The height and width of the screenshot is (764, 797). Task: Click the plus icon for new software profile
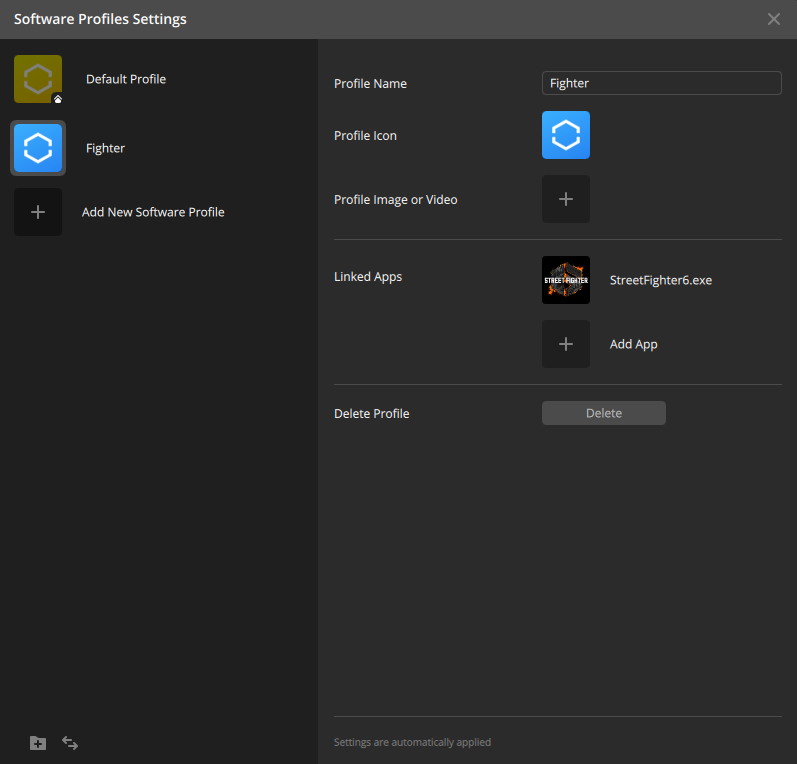[38, 212]
